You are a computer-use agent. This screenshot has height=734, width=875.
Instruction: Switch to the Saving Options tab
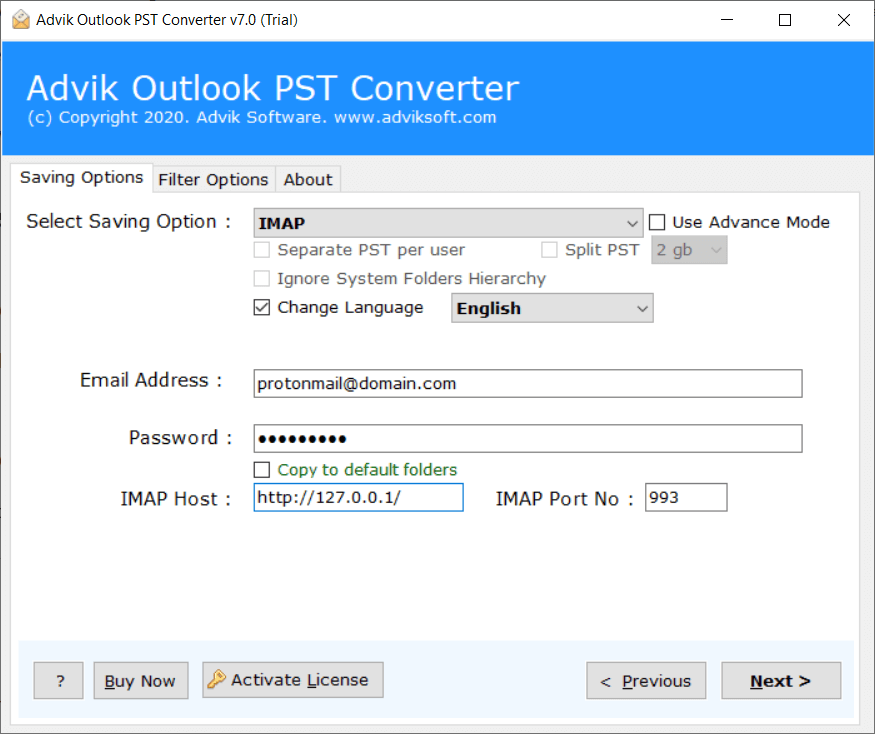pyautogui.click(x=81, y=177)
